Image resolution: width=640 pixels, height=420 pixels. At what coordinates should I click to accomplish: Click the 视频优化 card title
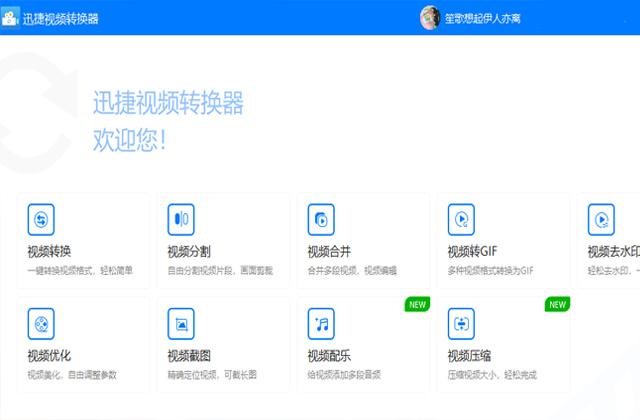click(49, 356)
